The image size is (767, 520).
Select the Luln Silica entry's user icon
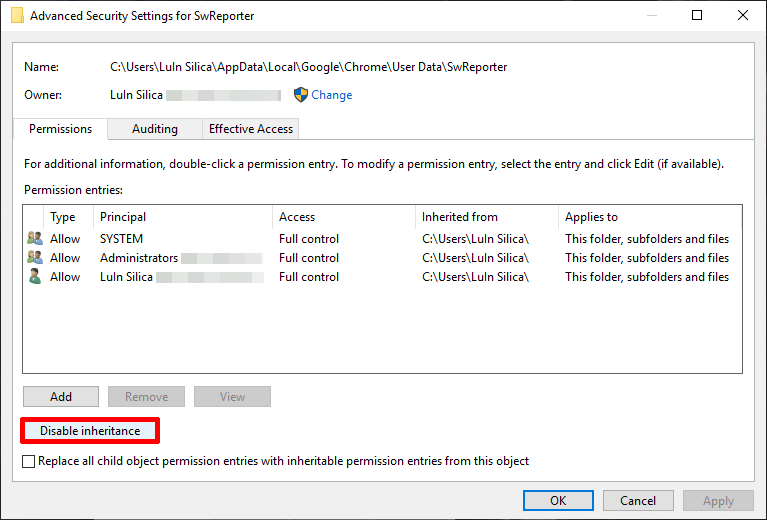pyautogui.click(x=35, y=277)
